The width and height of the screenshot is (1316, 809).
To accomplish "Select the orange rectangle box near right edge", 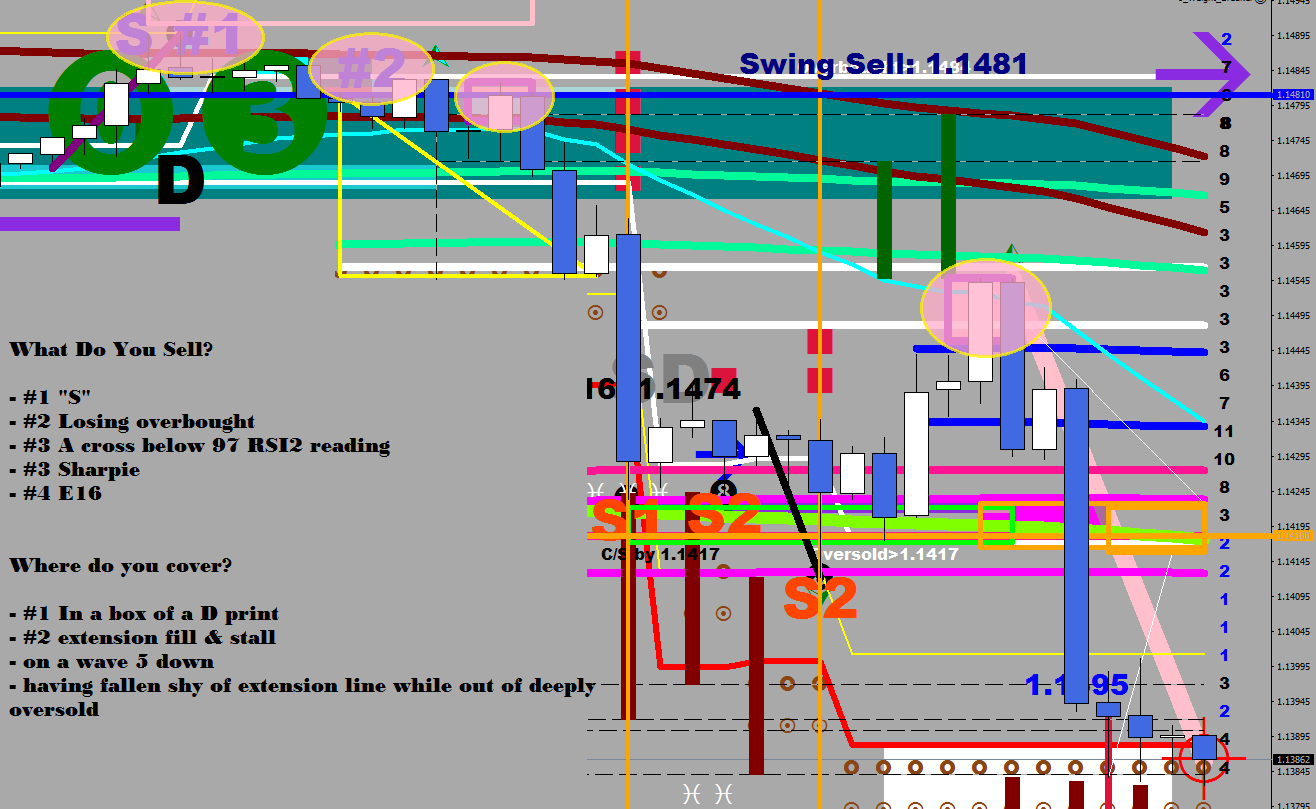I will point(1156,528).
